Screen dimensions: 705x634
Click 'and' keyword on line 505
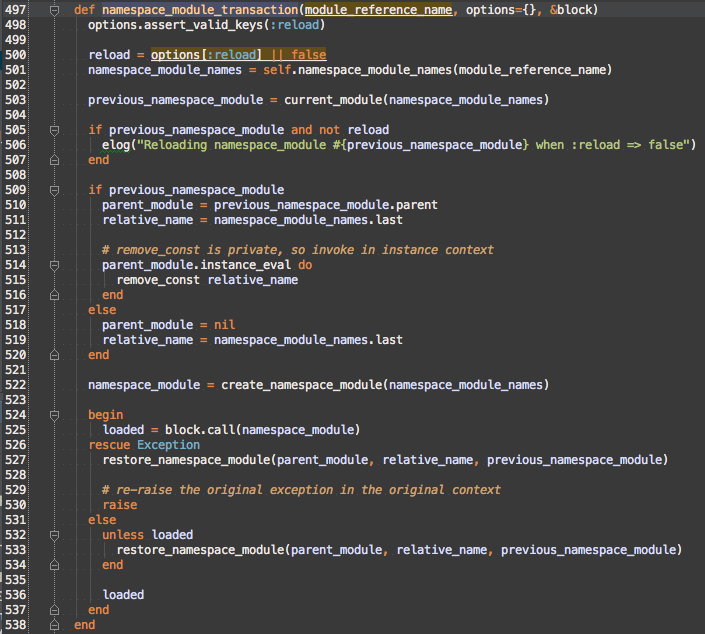[301, 130]
